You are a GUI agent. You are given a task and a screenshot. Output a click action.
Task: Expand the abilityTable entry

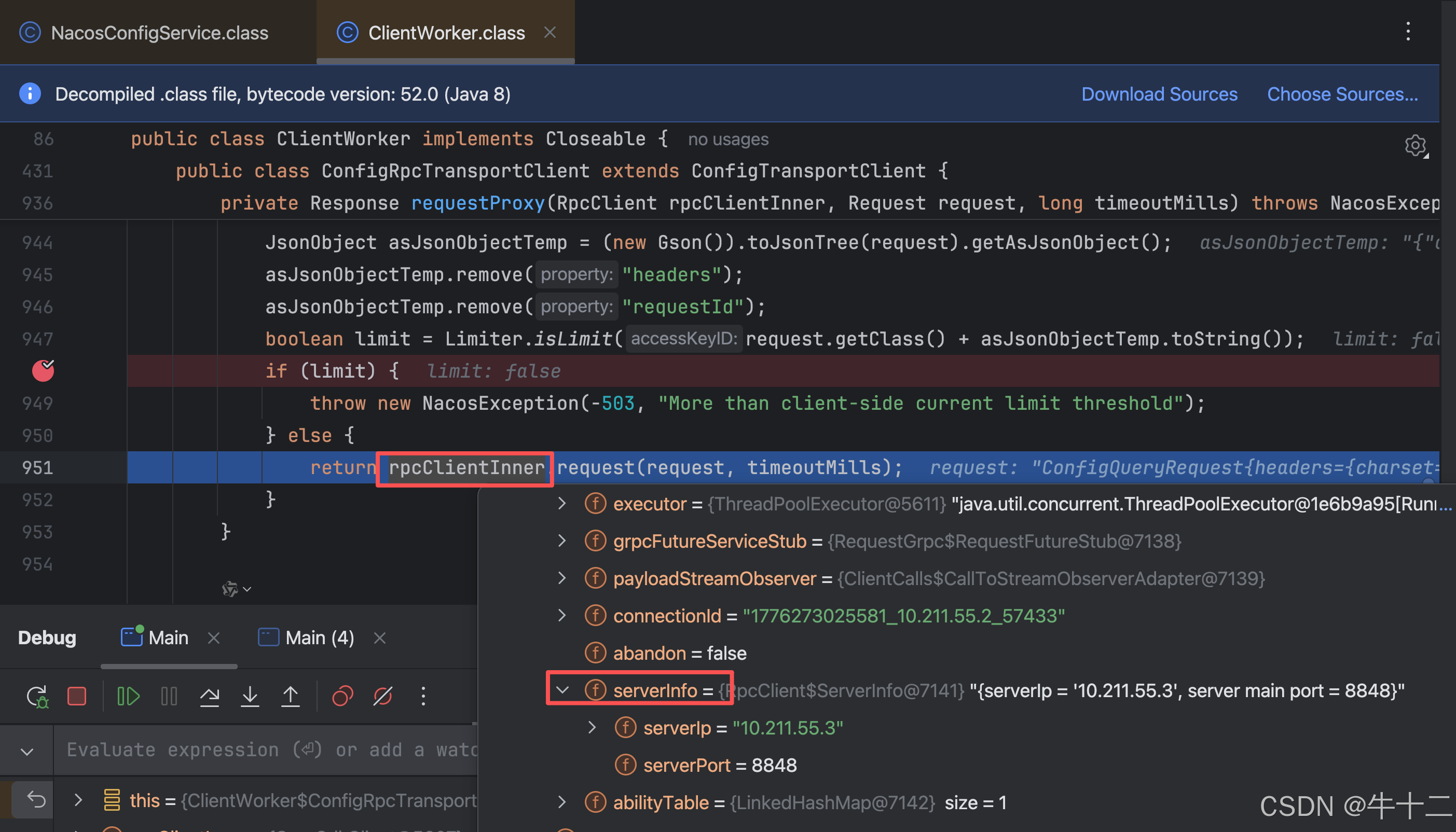[562, 802]
